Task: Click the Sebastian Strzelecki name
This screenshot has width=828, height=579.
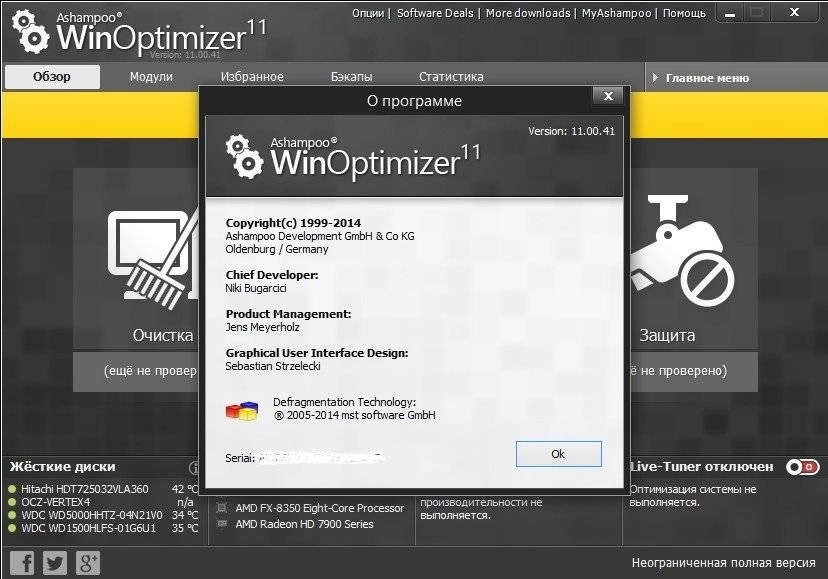Action: coord(272,366)
